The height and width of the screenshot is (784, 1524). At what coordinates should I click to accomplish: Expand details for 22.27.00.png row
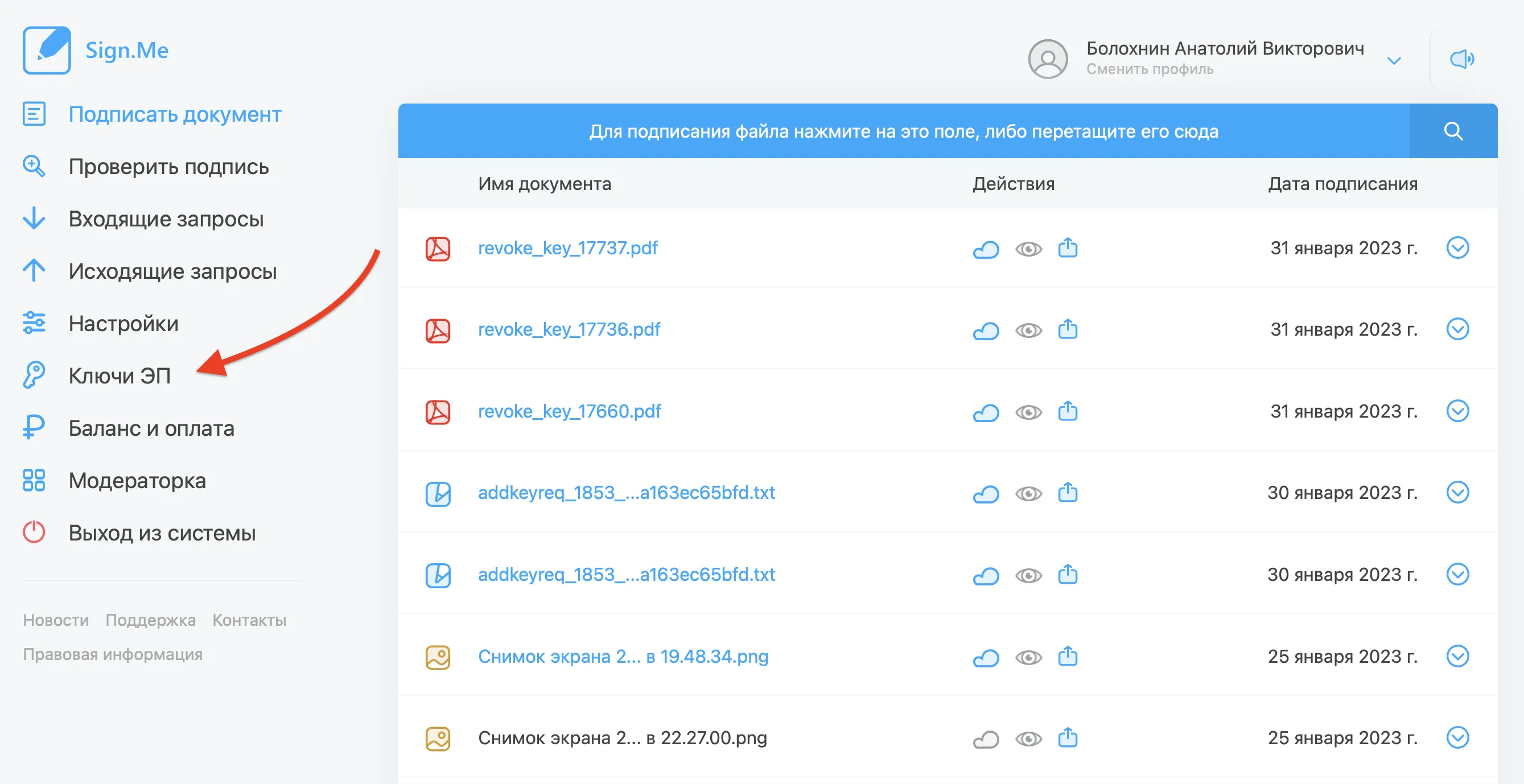1457,737
